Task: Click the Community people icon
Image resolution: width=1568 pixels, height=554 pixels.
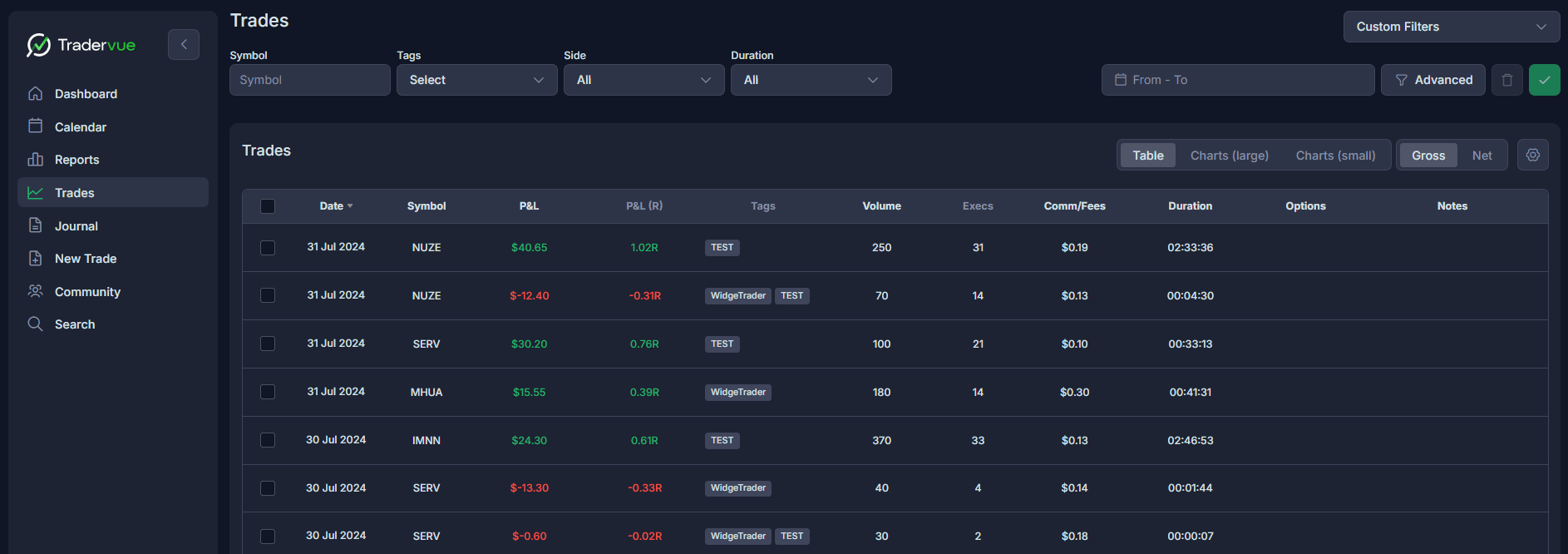Action: [x=35, y=291]
